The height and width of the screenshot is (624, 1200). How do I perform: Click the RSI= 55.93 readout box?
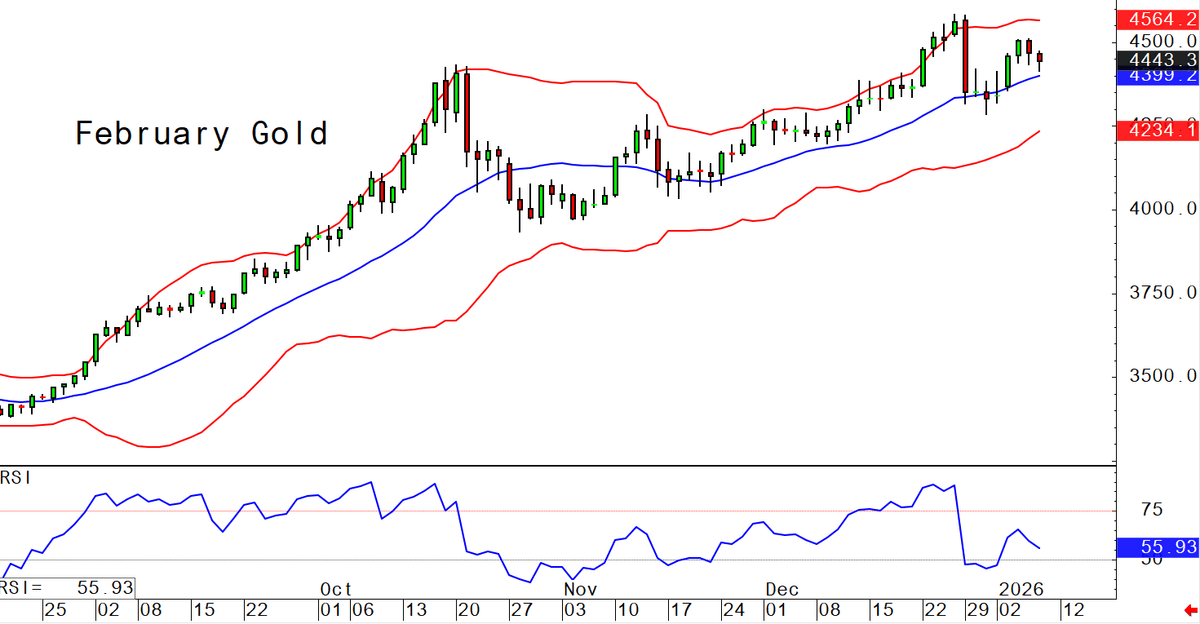pyautogui.click(x=67, y=588)
